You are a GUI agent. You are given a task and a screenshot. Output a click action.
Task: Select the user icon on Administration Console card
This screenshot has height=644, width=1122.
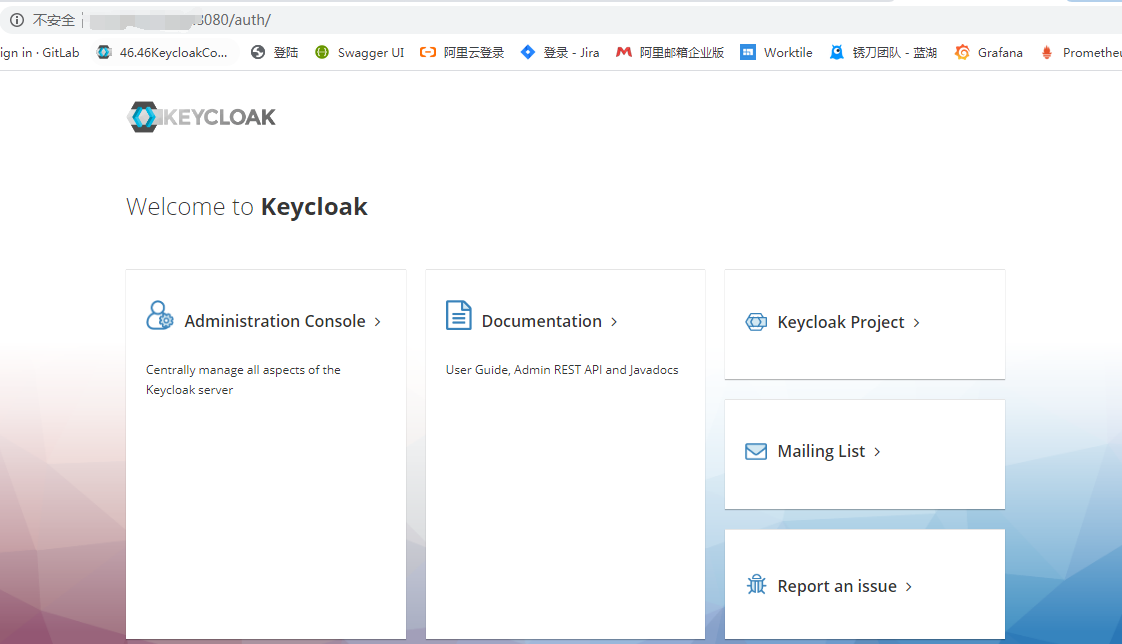pyautogui.click(x=159, y=315)
